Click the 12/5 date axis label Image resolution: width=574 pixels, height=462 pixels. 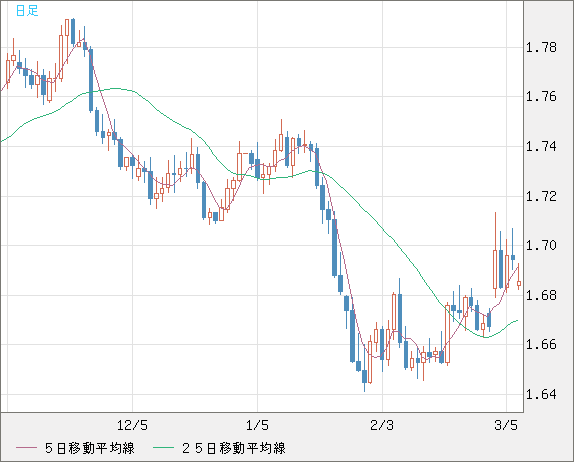tap(132, 425)
